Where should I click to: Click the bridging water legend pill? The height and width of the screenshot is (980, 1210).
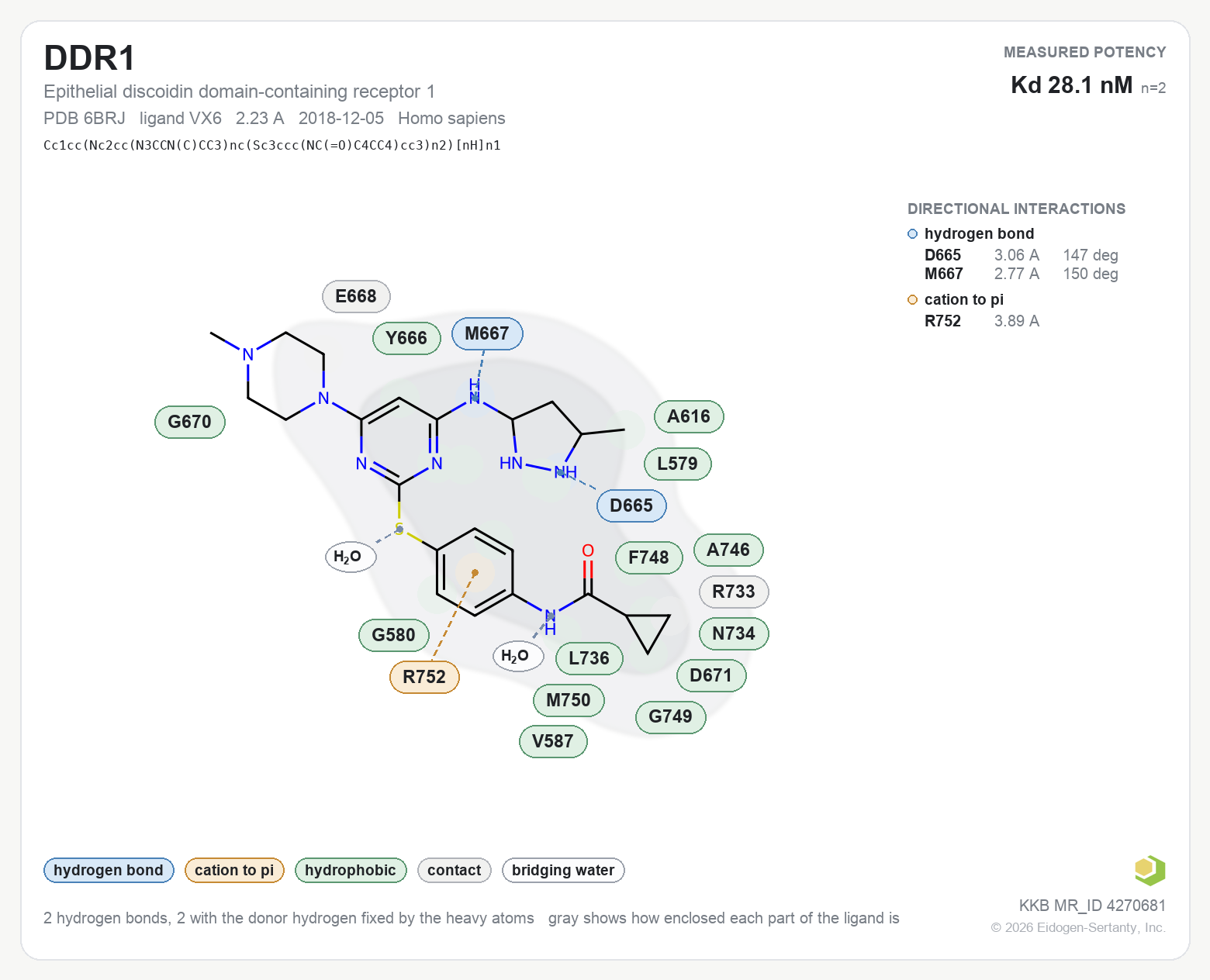coord(563,871)
